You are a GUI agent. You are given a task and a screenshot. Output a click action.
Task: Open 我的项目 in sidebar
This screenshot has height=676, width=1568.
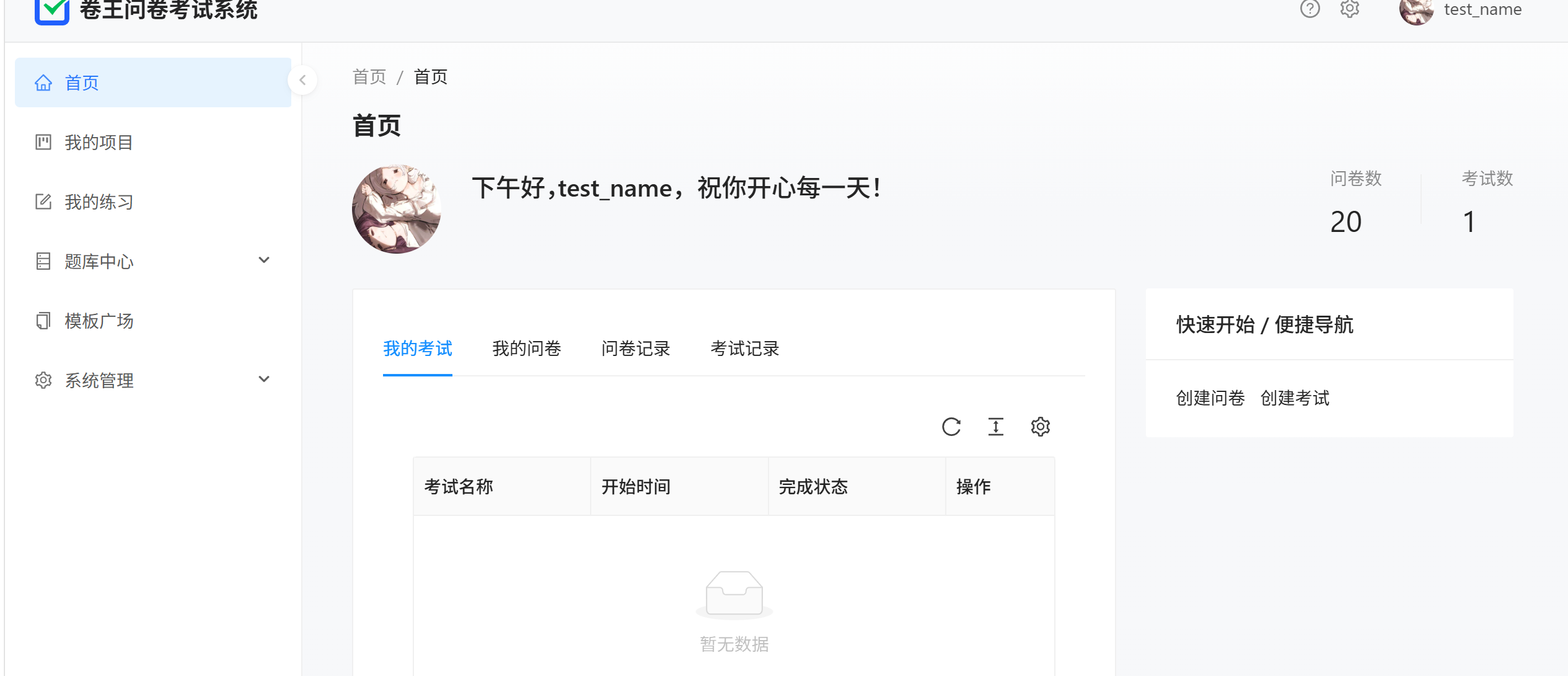[x=99, y=143]
